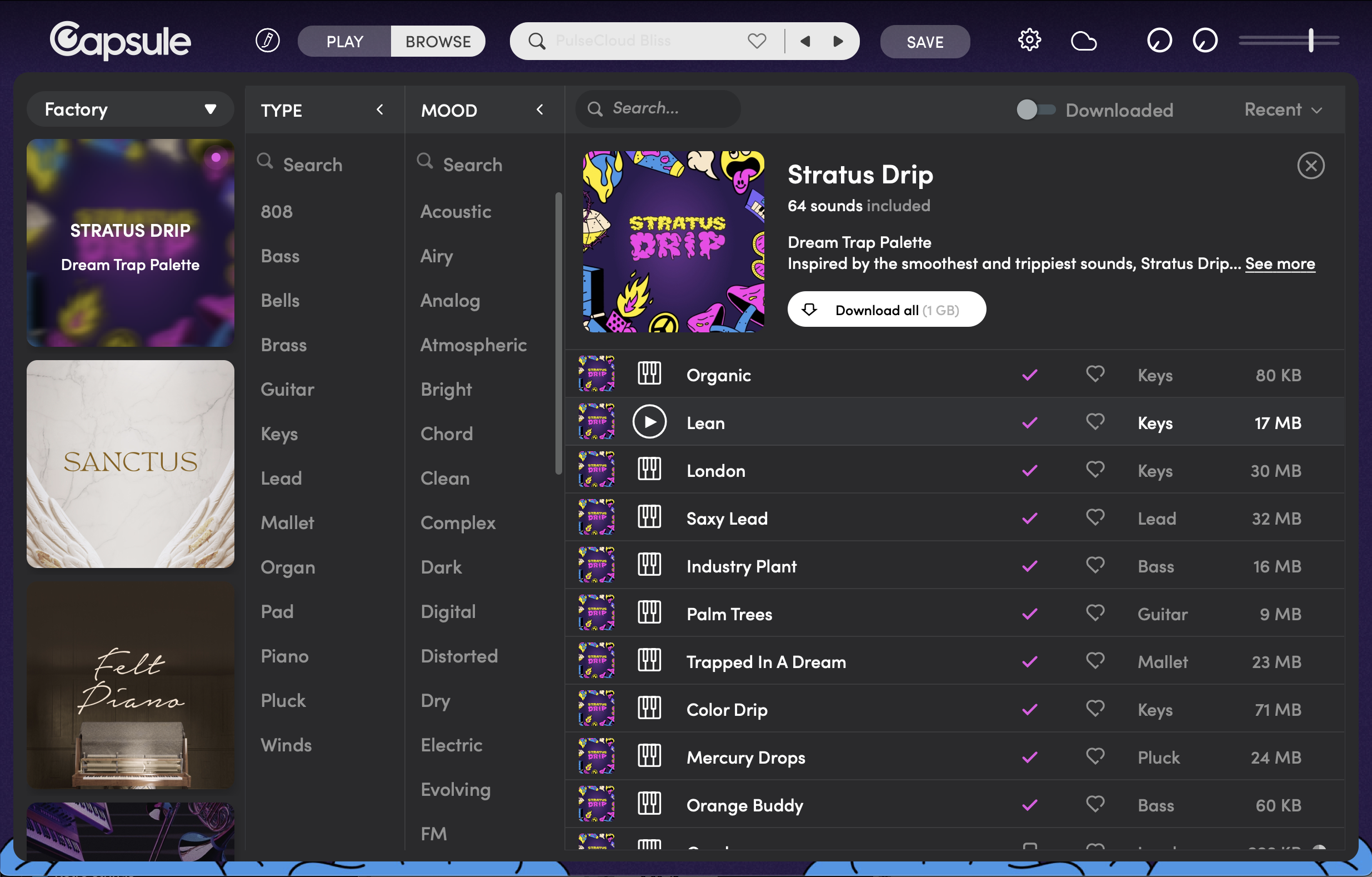
Task: Open the Recent sort dropdown
Action: [1282, 109]
